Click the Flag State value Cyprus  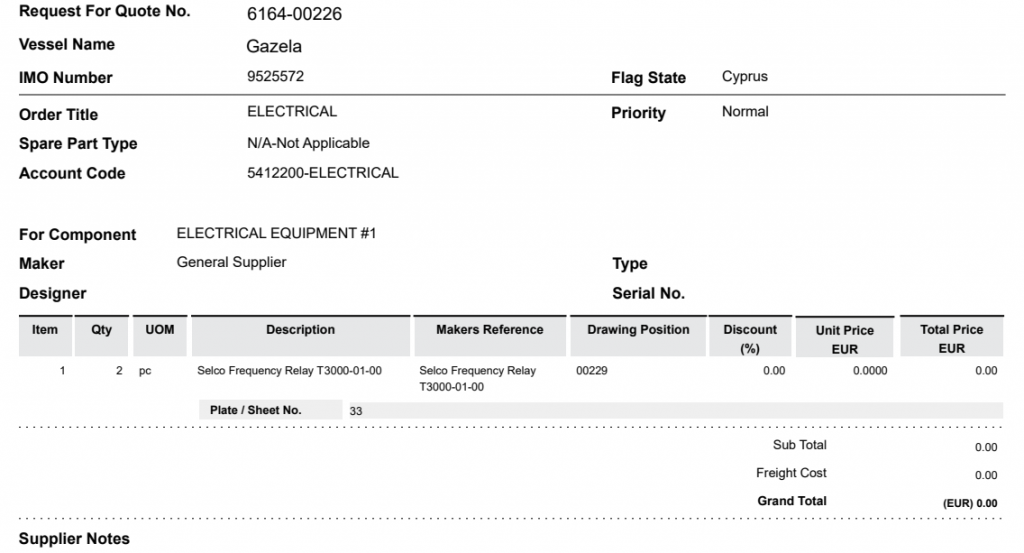tap(744, 76)
